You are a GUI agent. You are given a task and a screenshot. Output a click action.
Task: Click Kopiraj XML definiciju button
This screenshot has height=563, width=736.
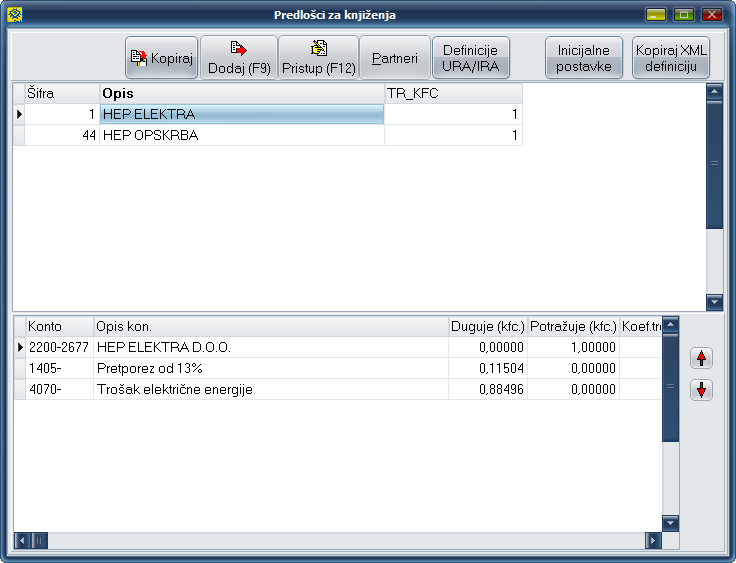(x=671, y=58)
